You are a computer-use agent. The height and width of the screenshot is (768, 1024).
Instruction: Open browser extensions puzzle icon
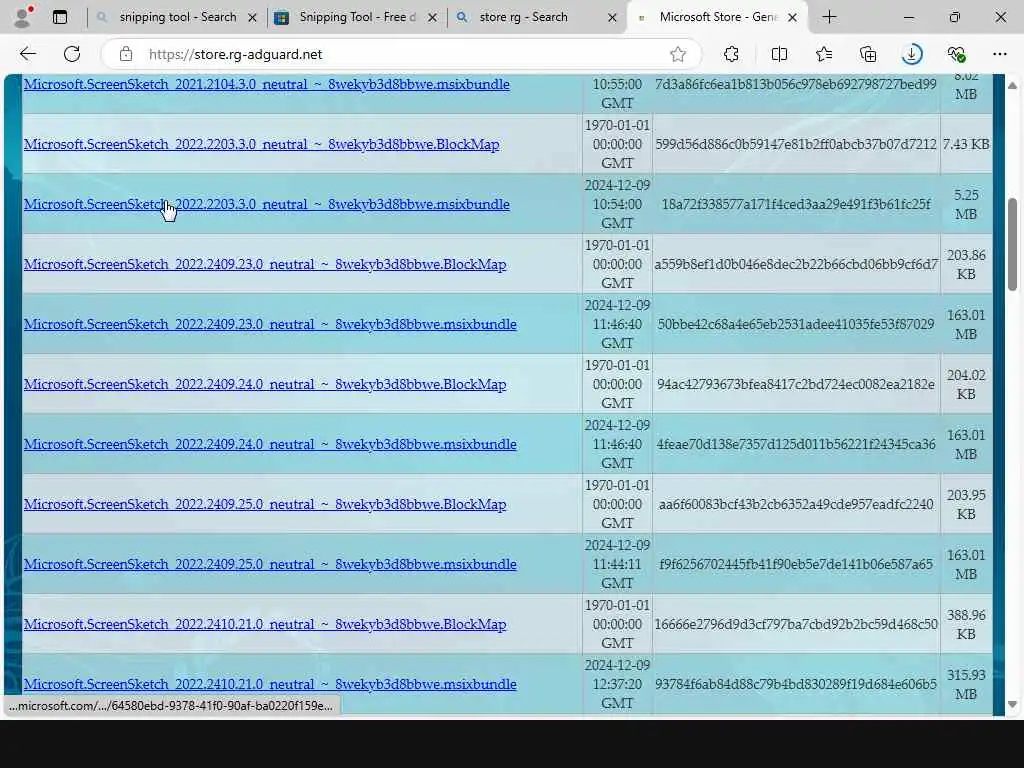731,54
